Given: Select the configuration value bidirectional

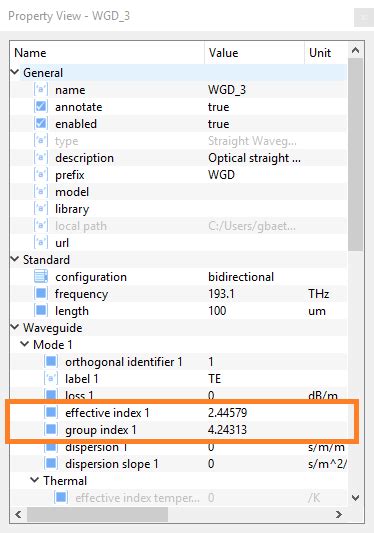Looking at the screenshot, I should tap(241, 277).
